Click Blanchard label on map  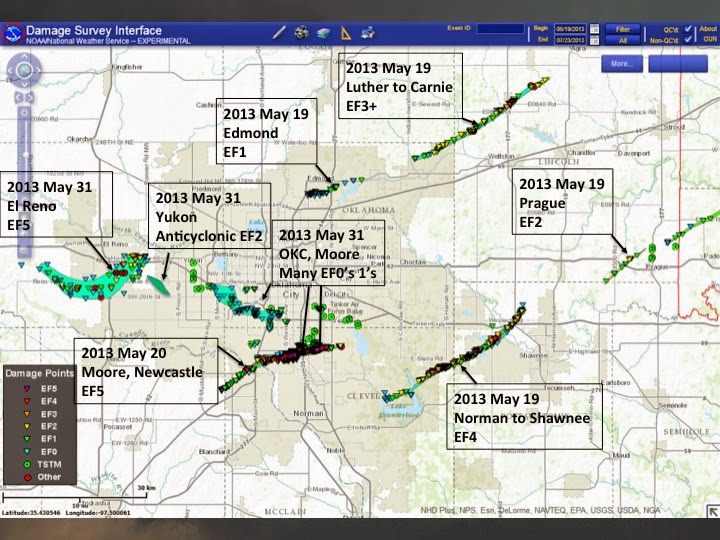click(x=214, y=452)
